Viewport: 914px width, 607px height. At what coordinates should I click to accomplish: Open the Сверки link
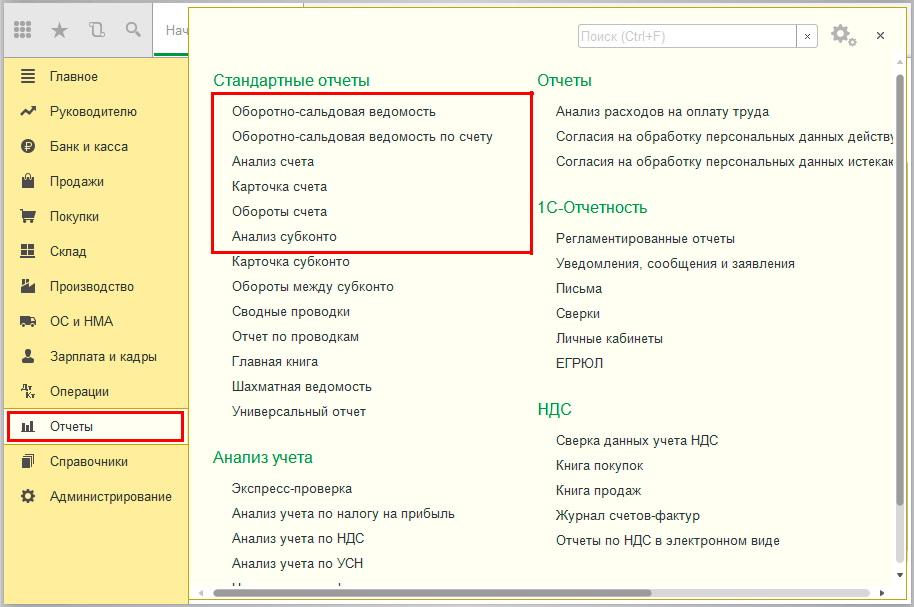578,314
